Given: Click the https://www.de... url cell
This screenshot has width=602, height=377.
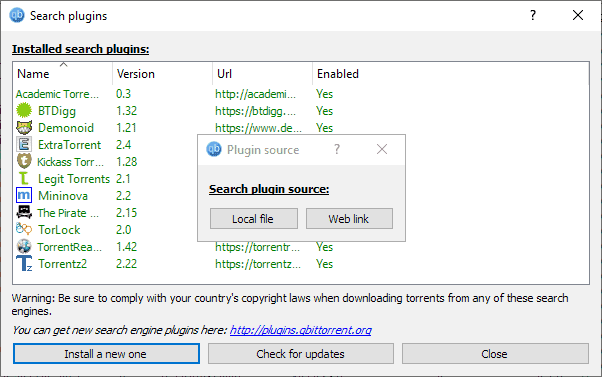Looking at the screenshot, I should pos(258,128).
